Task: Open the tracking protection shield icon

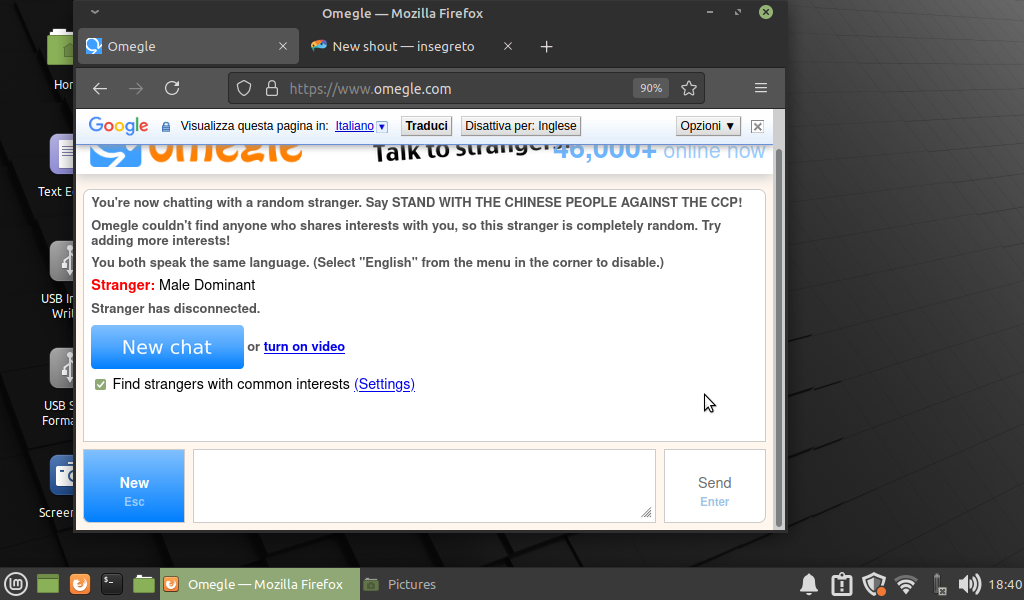Action: pyautogui.click(x=244, y=88)
